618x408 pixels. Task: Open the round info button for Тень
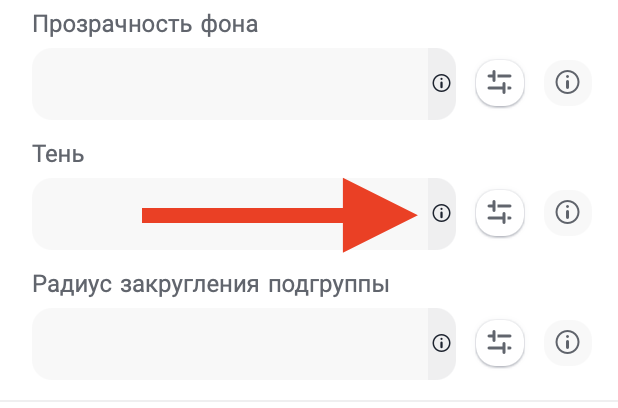click(x=568, y=213)
